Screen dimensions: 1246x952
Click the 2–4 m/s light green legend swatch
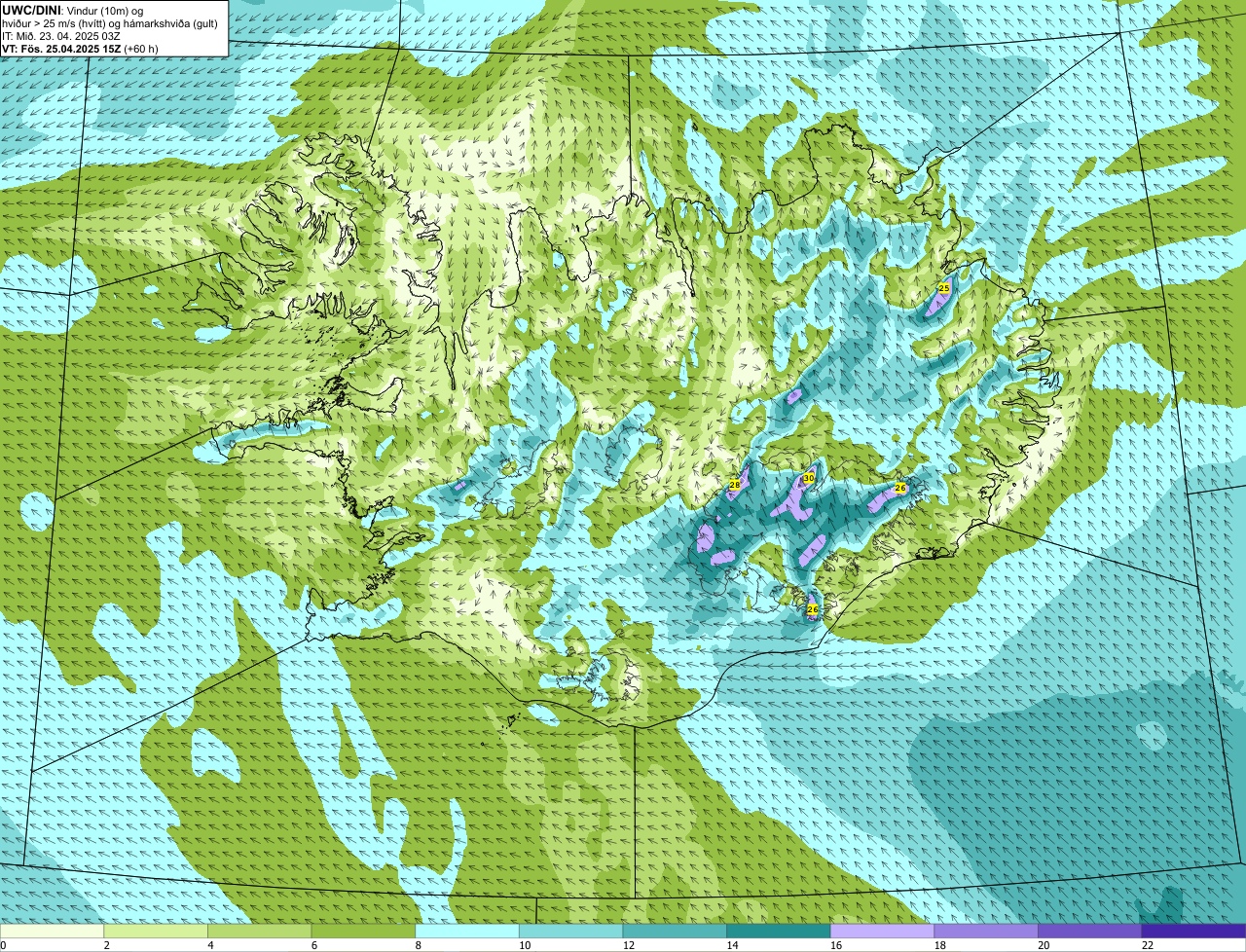pyautogui.click(x=156, y=931)
